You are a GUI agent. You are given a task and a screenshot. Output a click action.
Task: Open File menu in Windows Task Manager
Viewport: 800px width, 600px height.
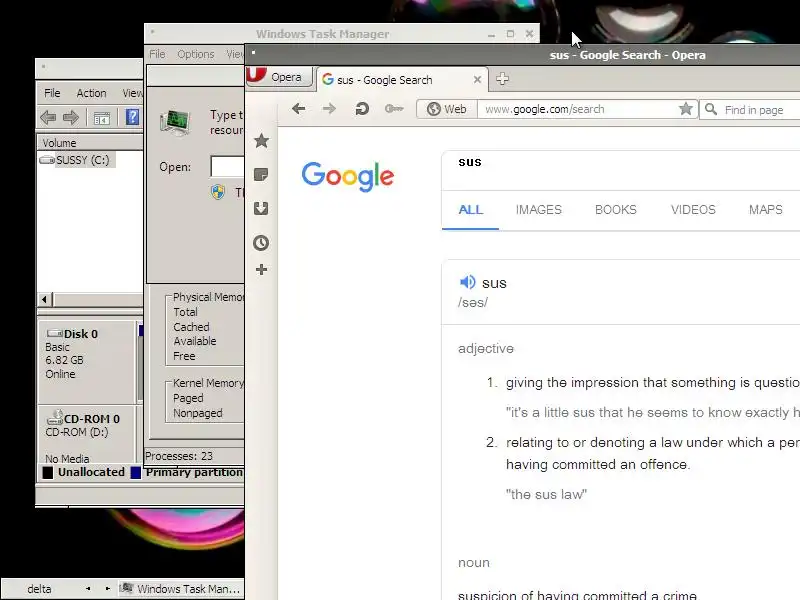[157, 54]
